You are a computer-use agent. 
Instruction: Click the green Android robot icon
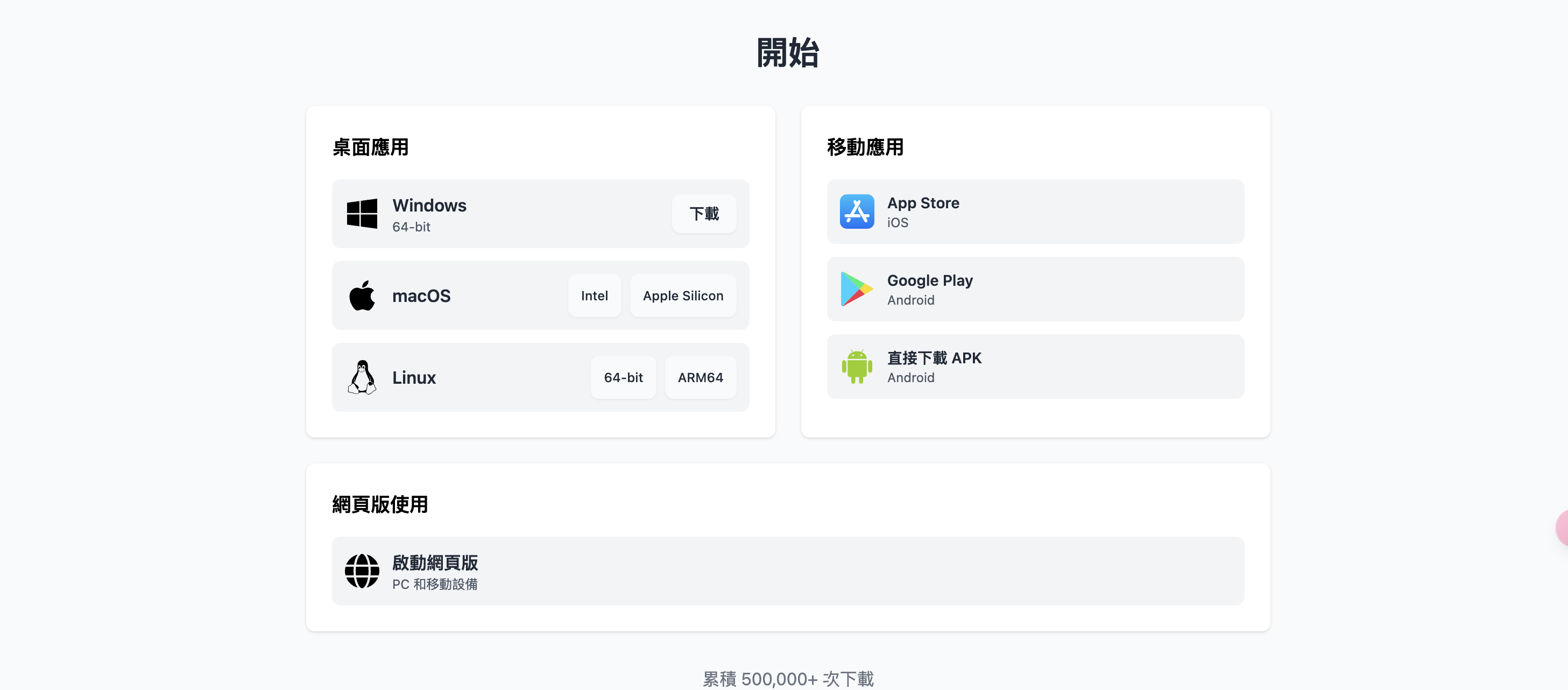pos(857,366)
